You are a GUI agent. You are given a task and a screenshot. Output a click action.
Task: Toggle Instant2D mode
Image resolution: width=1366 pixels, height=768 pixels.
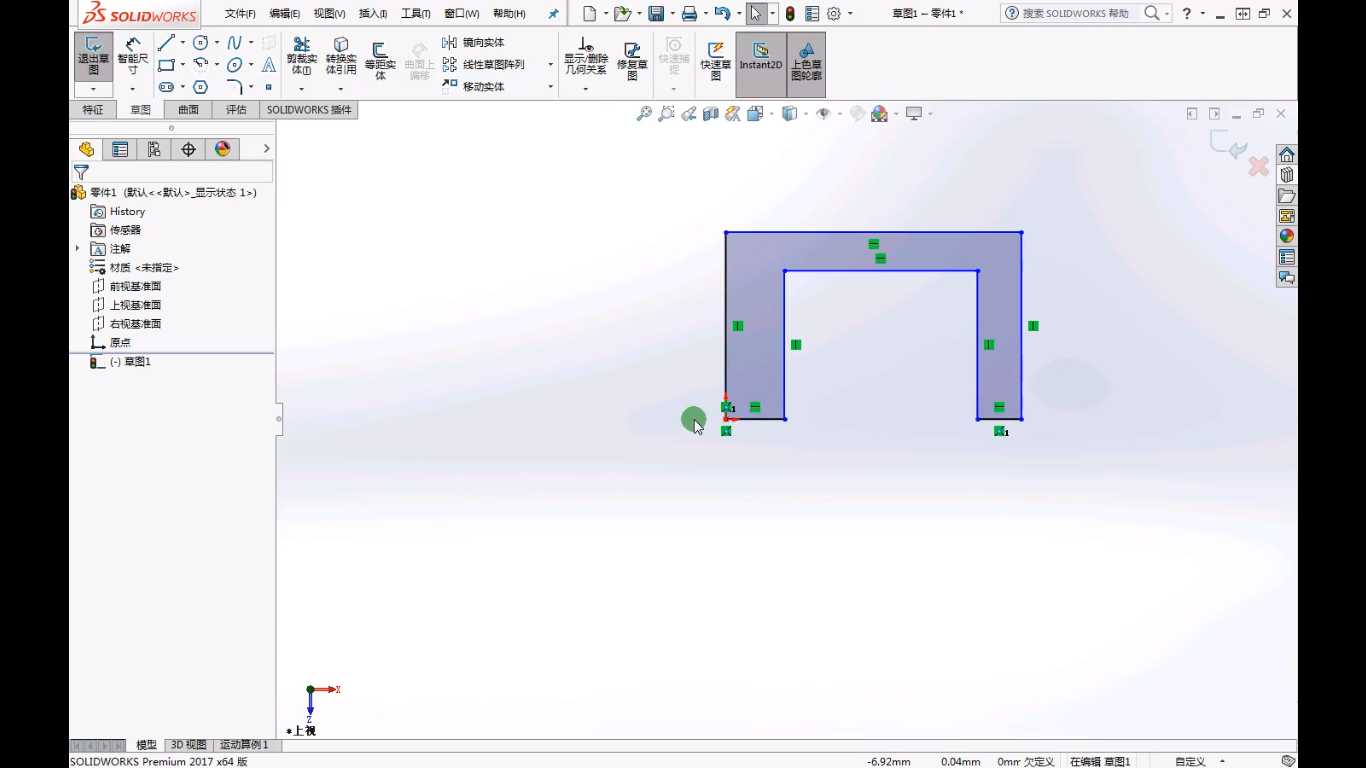[x=761, y=65]
